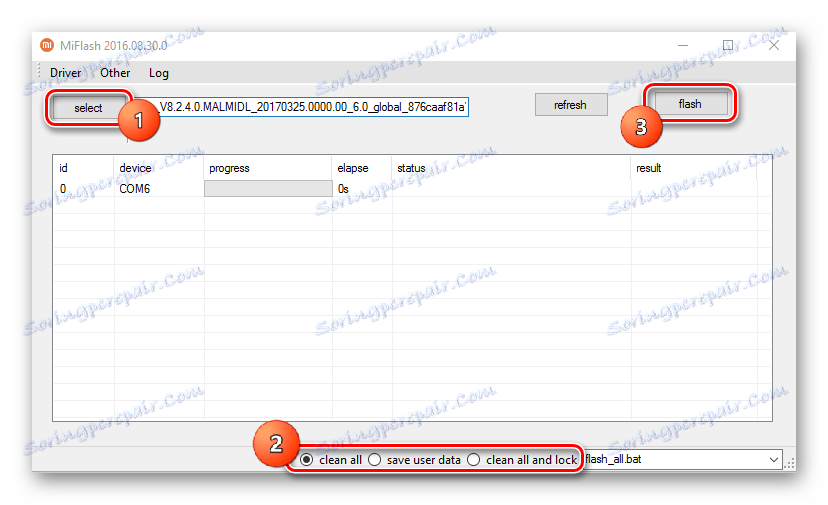Click the flash button
The height and width of the screenshot is (505, 828).
coord(690,104)
